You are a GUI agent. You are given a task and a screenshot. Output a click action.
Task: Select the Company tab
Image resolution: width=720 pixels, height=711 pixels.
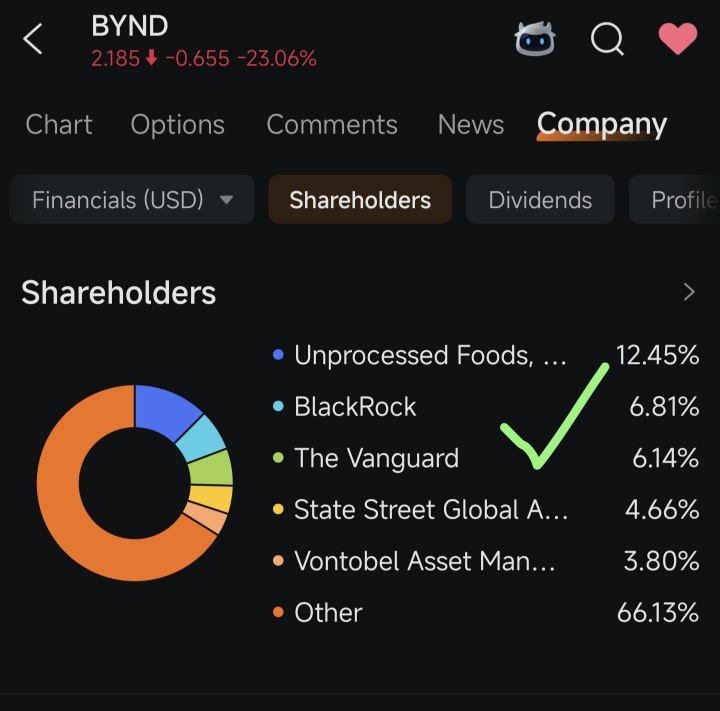[x=602, y=124]
